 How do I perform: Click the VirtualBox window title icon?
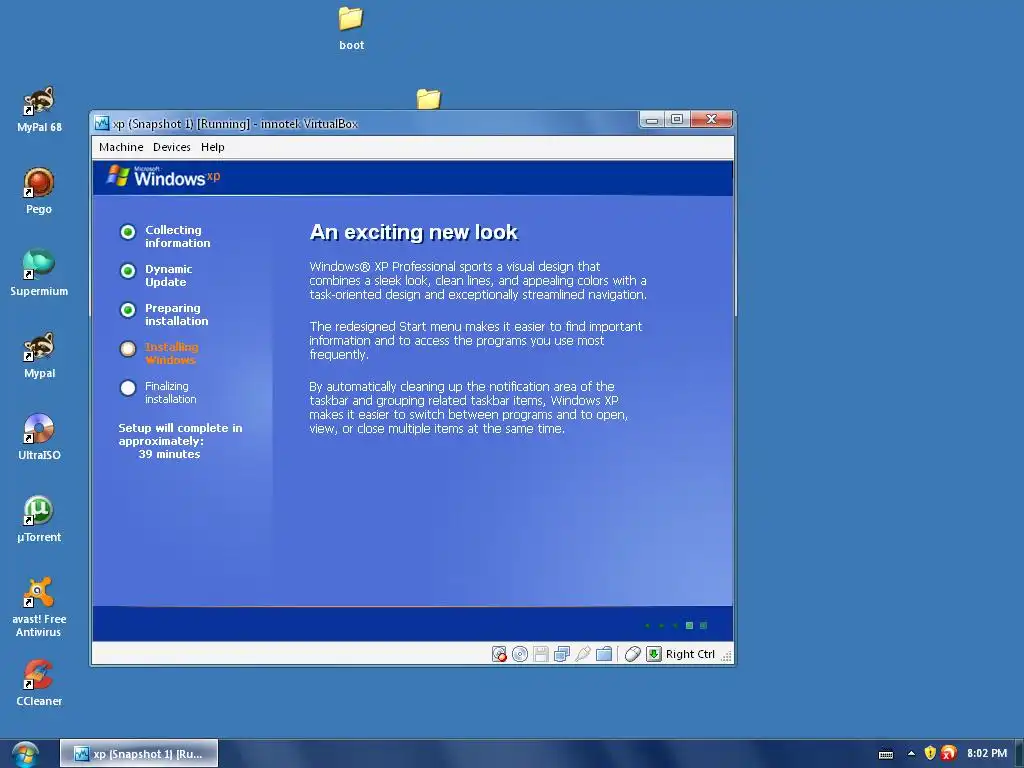102,123
